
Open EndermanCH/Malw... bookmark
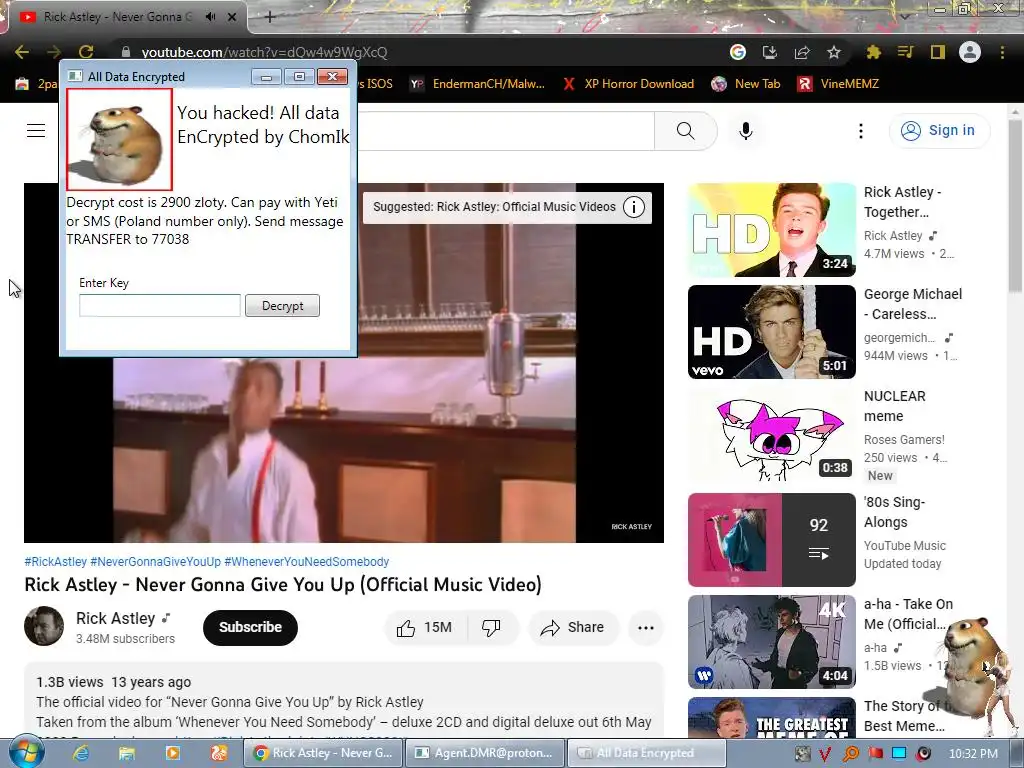pyautogui.click(x=478, y=84)
